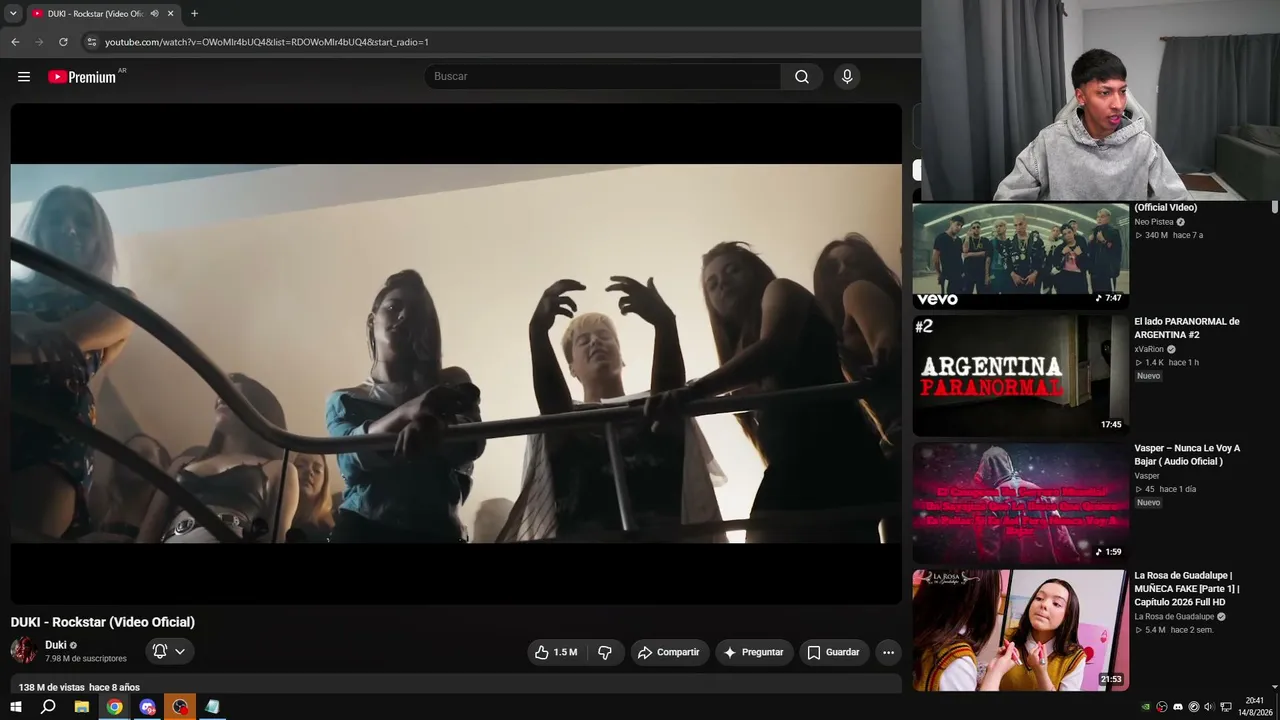Go to YouTube Premium home logo

pyautogui.click(x=83, y=77)
